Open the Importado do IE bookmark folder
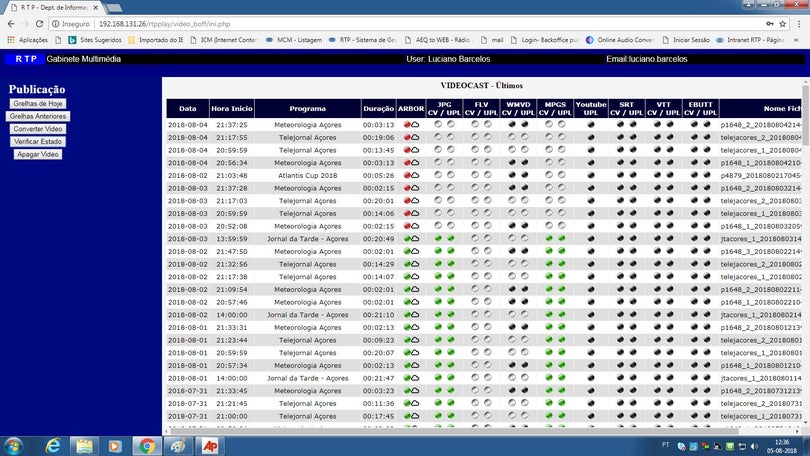This screenshot has width=810, height=456. (x=155, y=40)
